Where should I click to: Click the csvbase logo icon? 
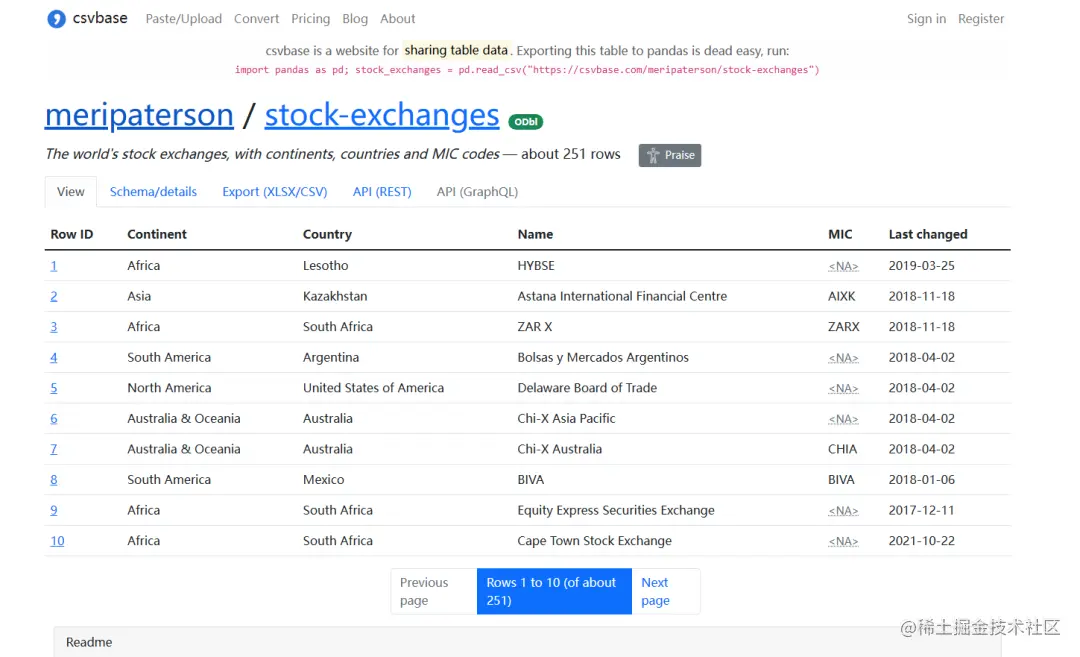57,19
